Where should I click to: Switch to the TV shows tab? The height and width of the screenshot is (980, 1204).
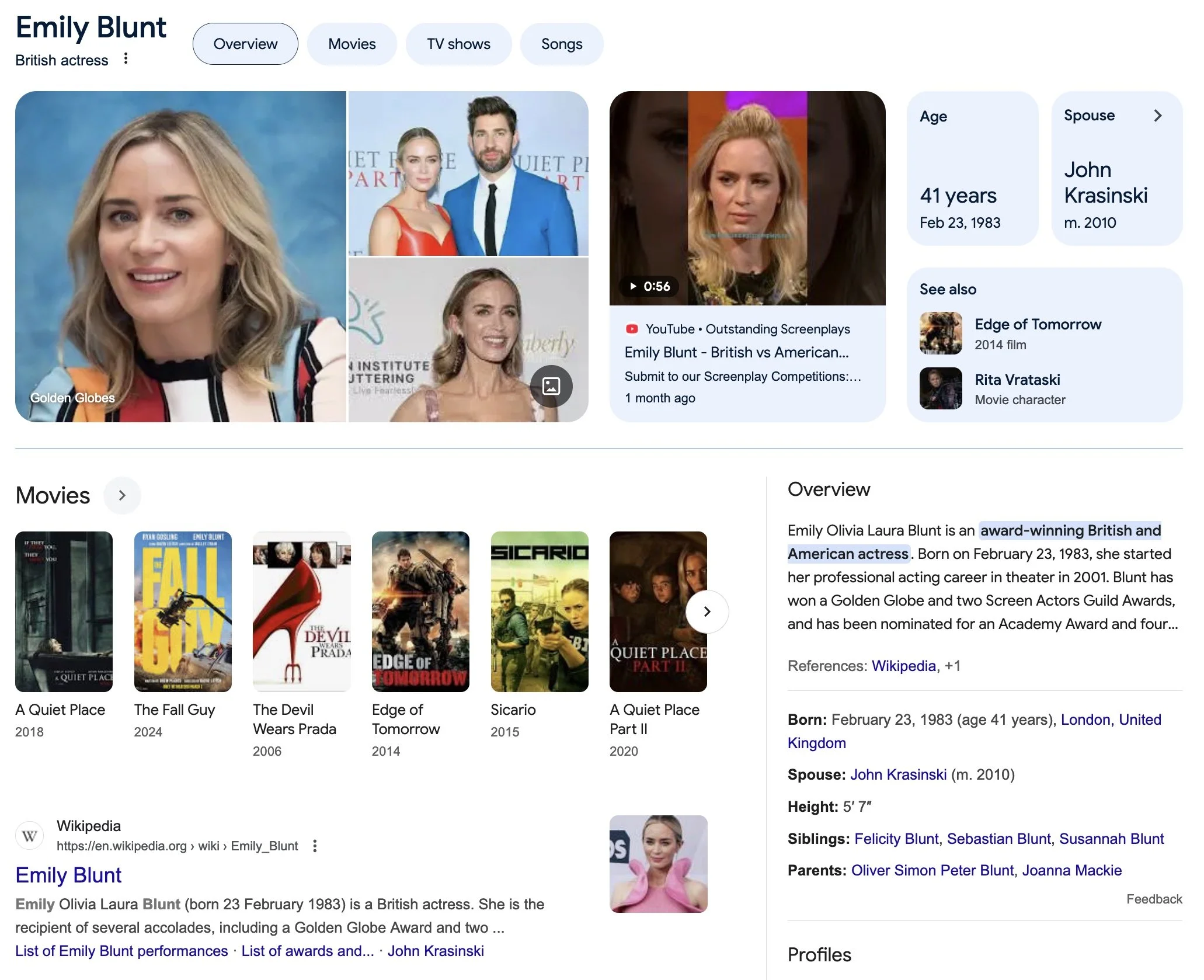(458, 44)
